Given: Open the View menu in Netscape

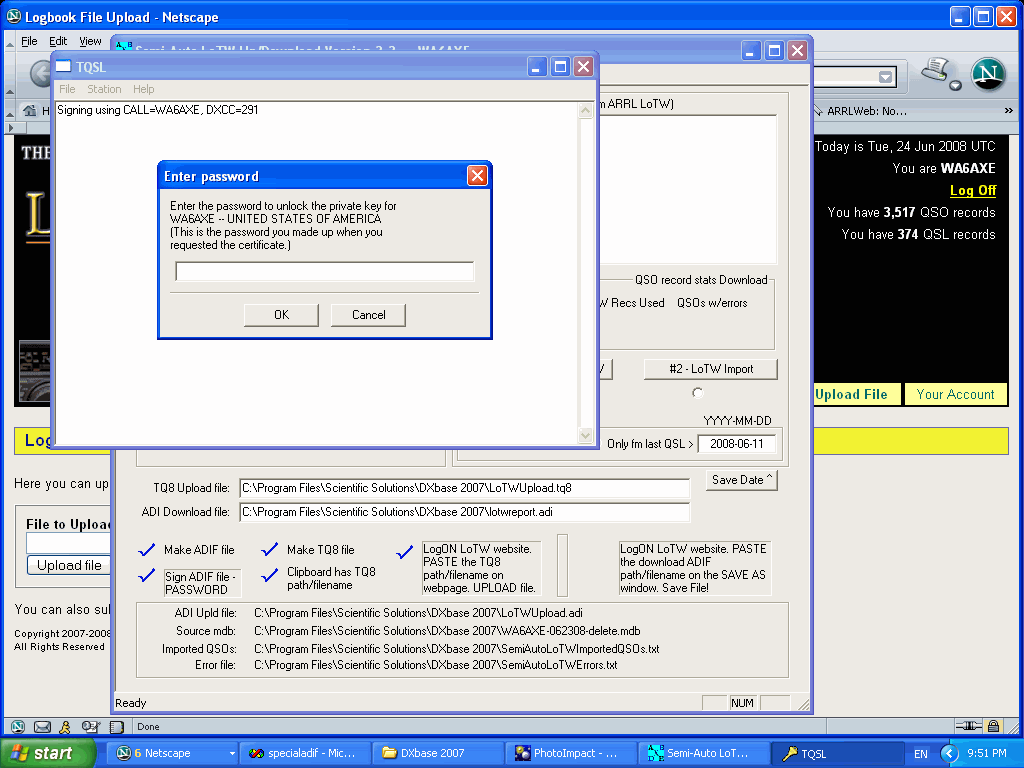Looking at the screenshot, I should 90,41.
